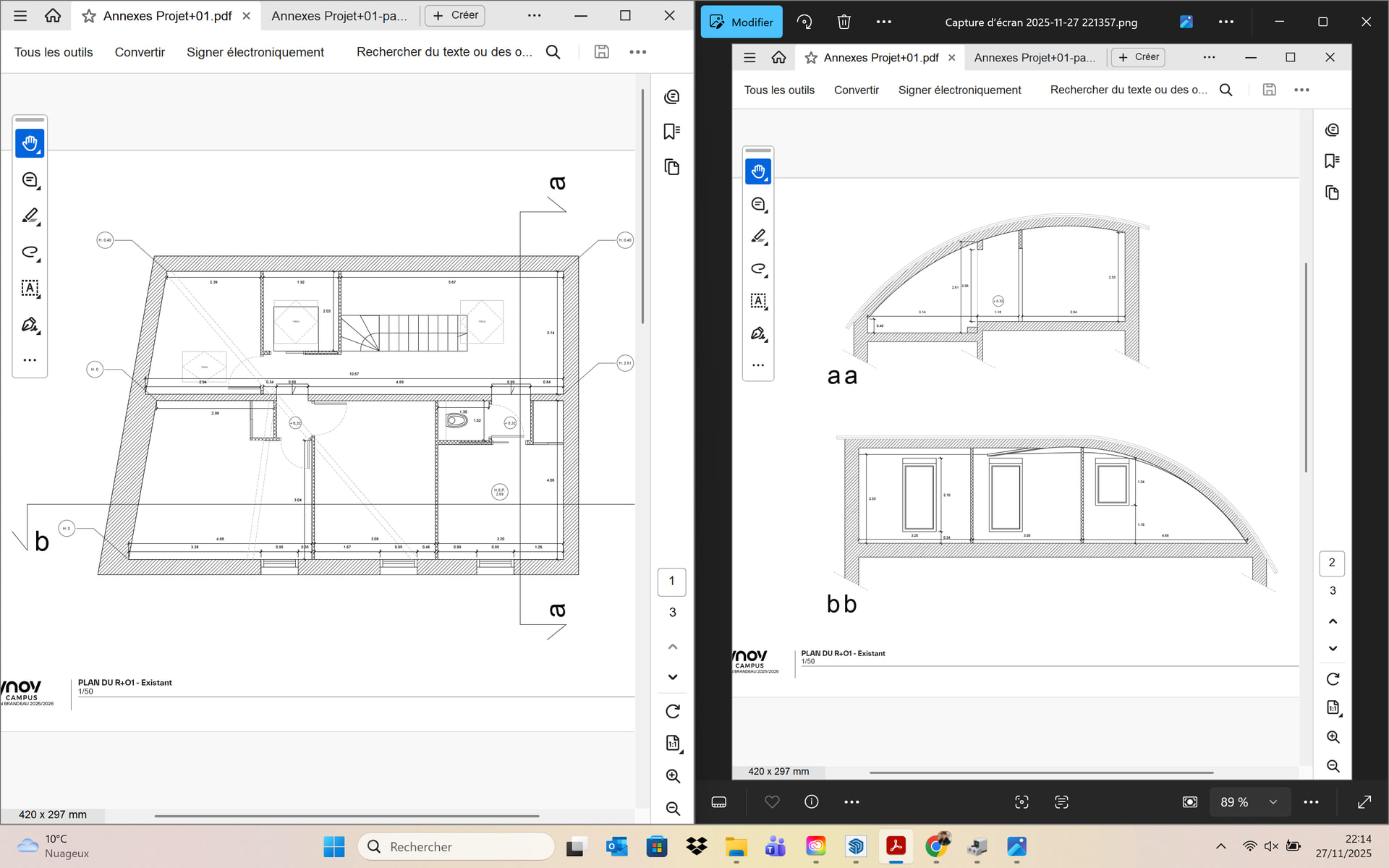Image resolution: width=1389 pixels, height=868 pixels.
Task: Open the comment tool in left toolbar
Action: coord(30,180)
